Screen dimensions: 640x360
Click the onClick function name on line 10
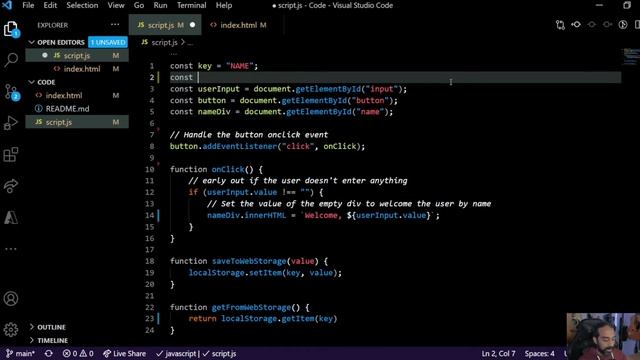click(x=228, y=169)
